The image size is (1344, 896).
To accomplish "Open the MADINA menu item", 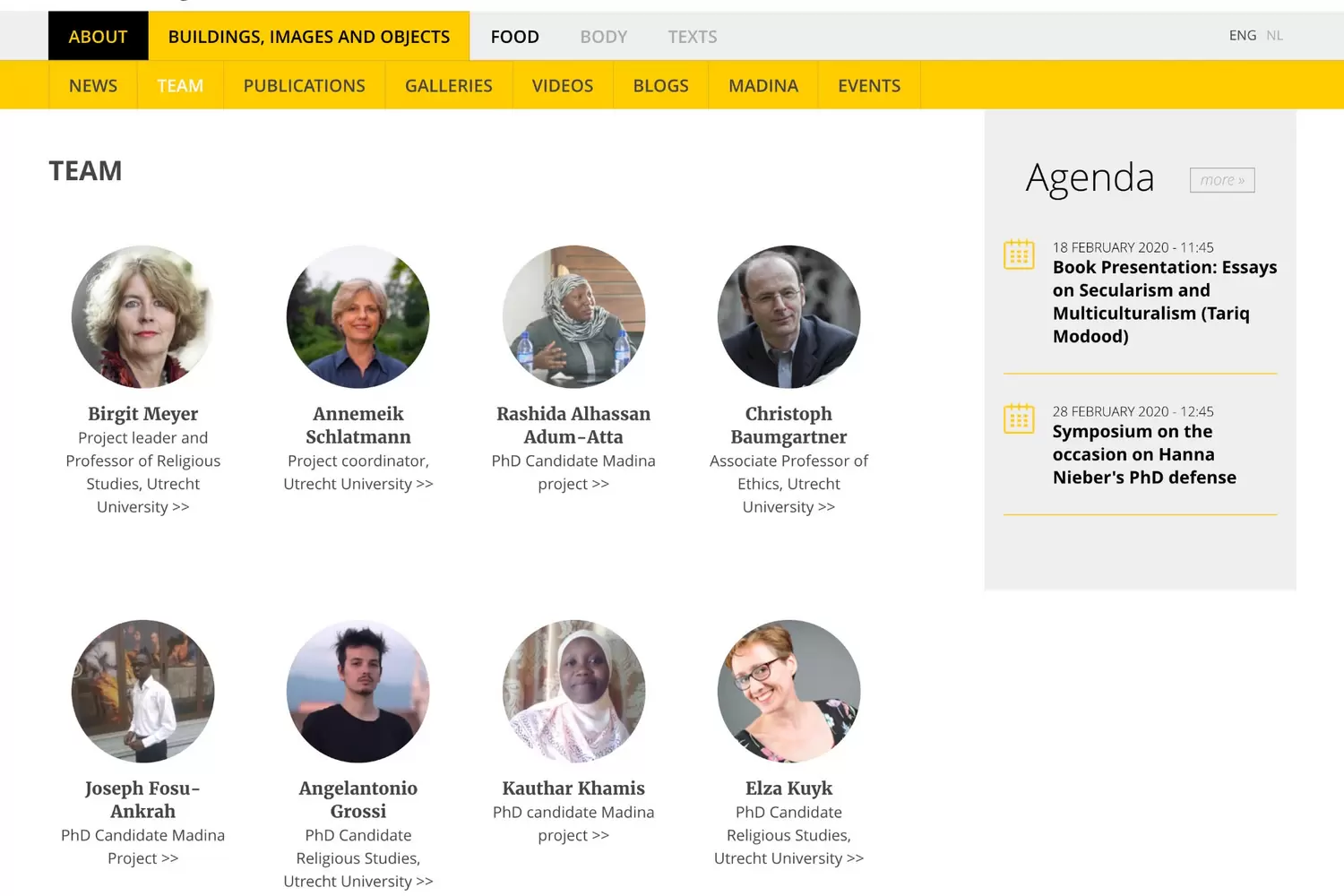I will 763,86.
